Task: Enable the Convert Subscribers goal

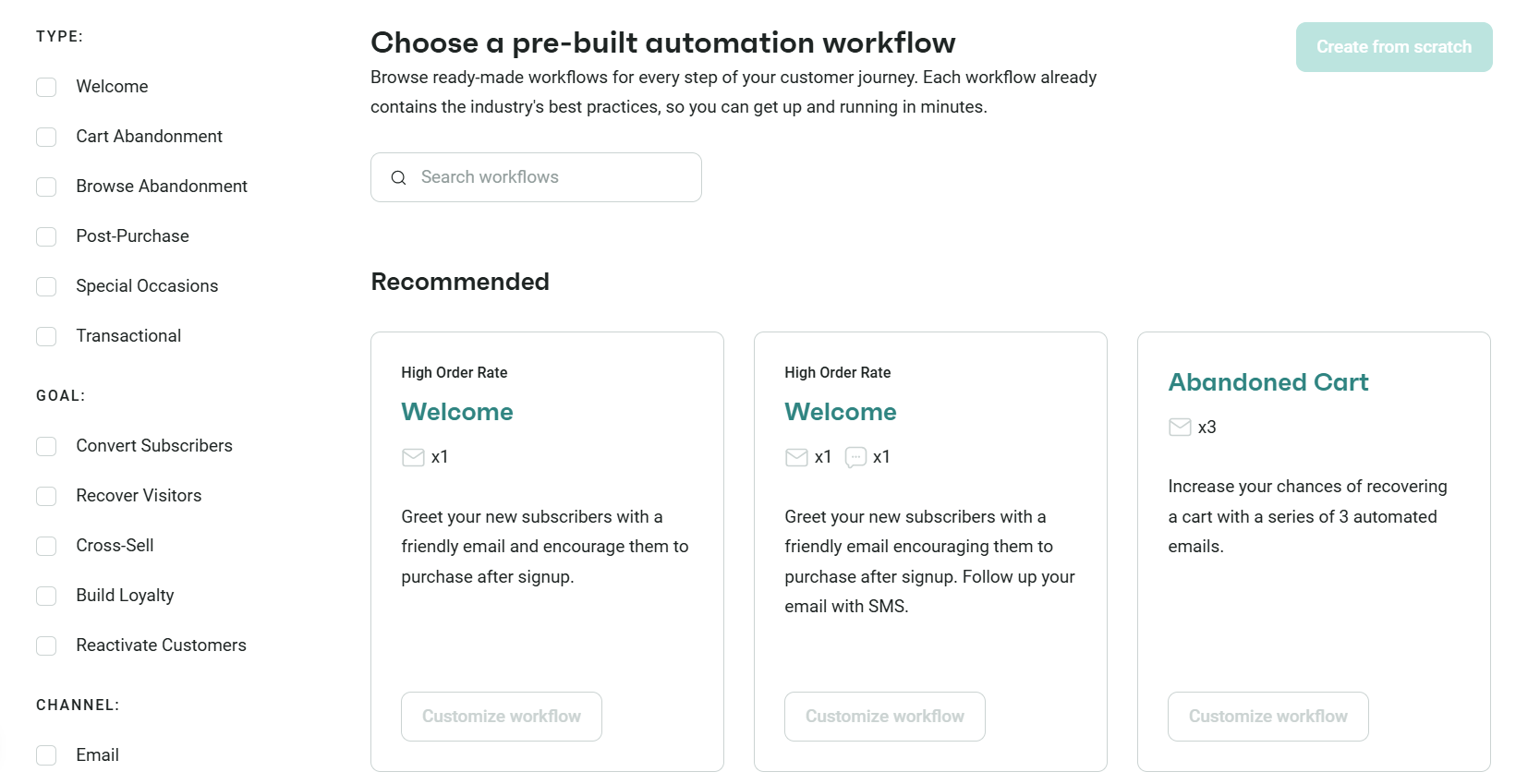Action: click(x=46, y=446)
